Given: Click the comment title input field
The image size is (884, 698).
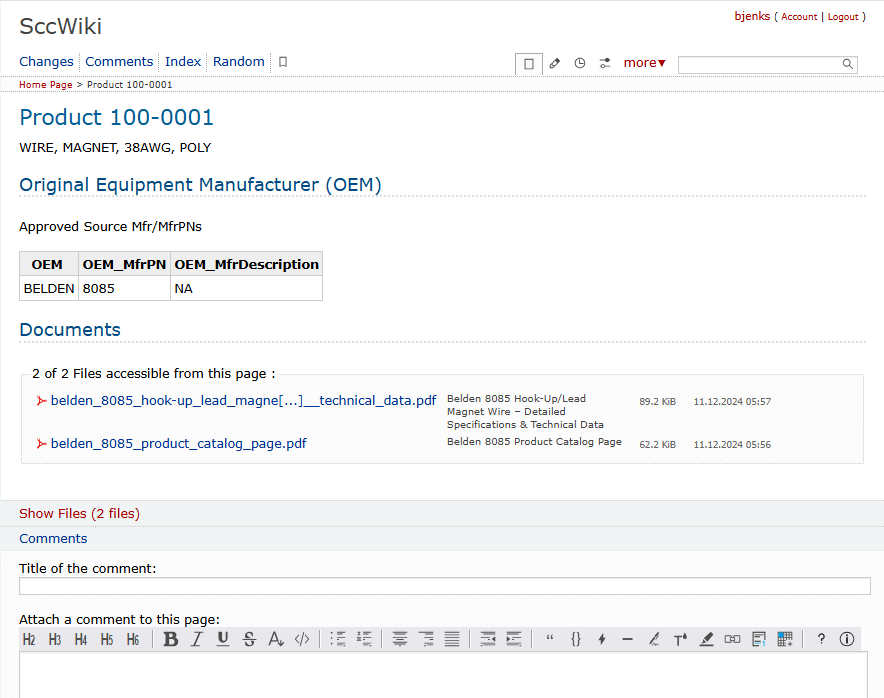Looking at the screenshot, I should [444, 586].
